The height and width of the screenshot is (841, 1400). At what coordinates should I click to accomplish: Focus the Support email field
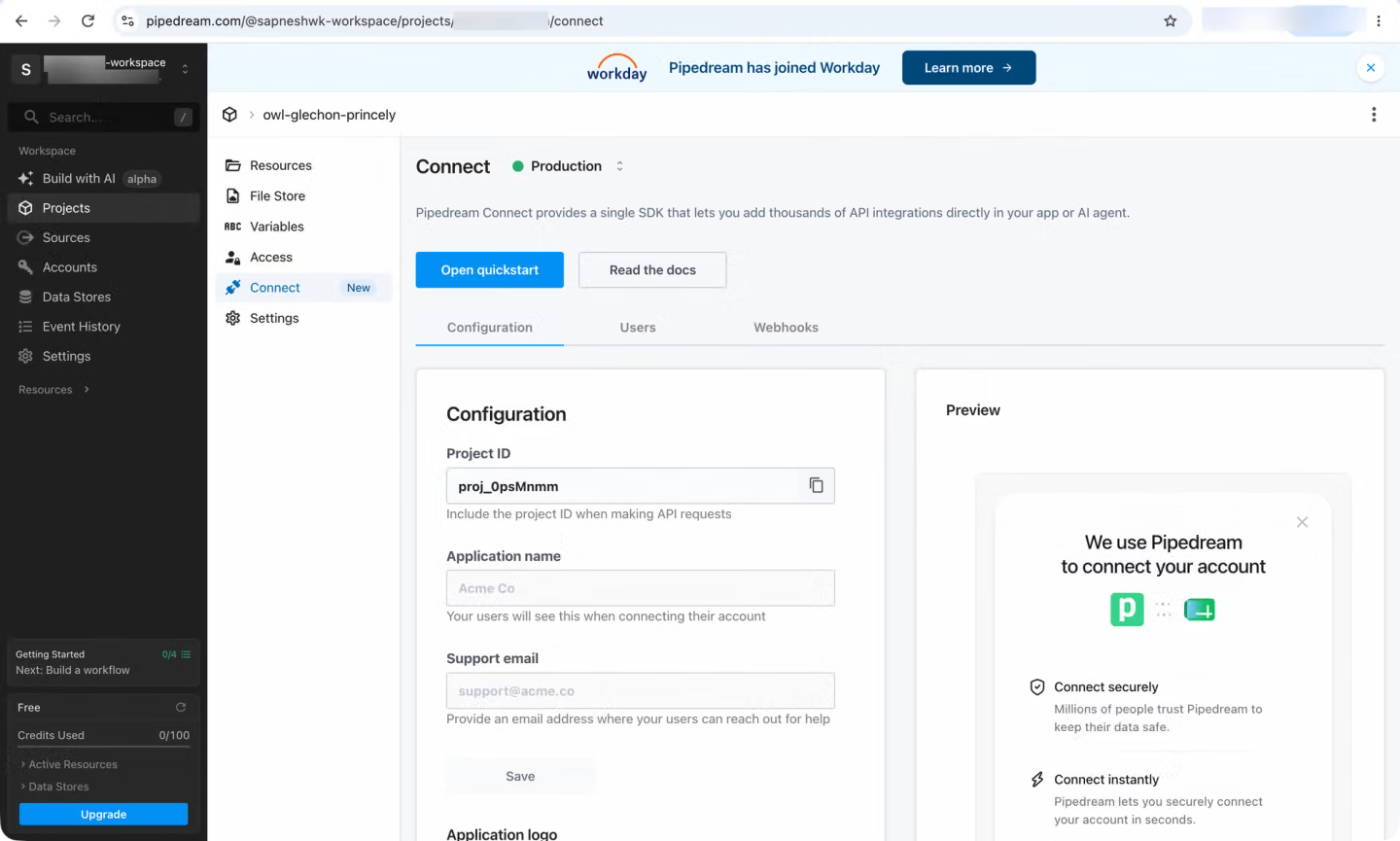[640, 691]
